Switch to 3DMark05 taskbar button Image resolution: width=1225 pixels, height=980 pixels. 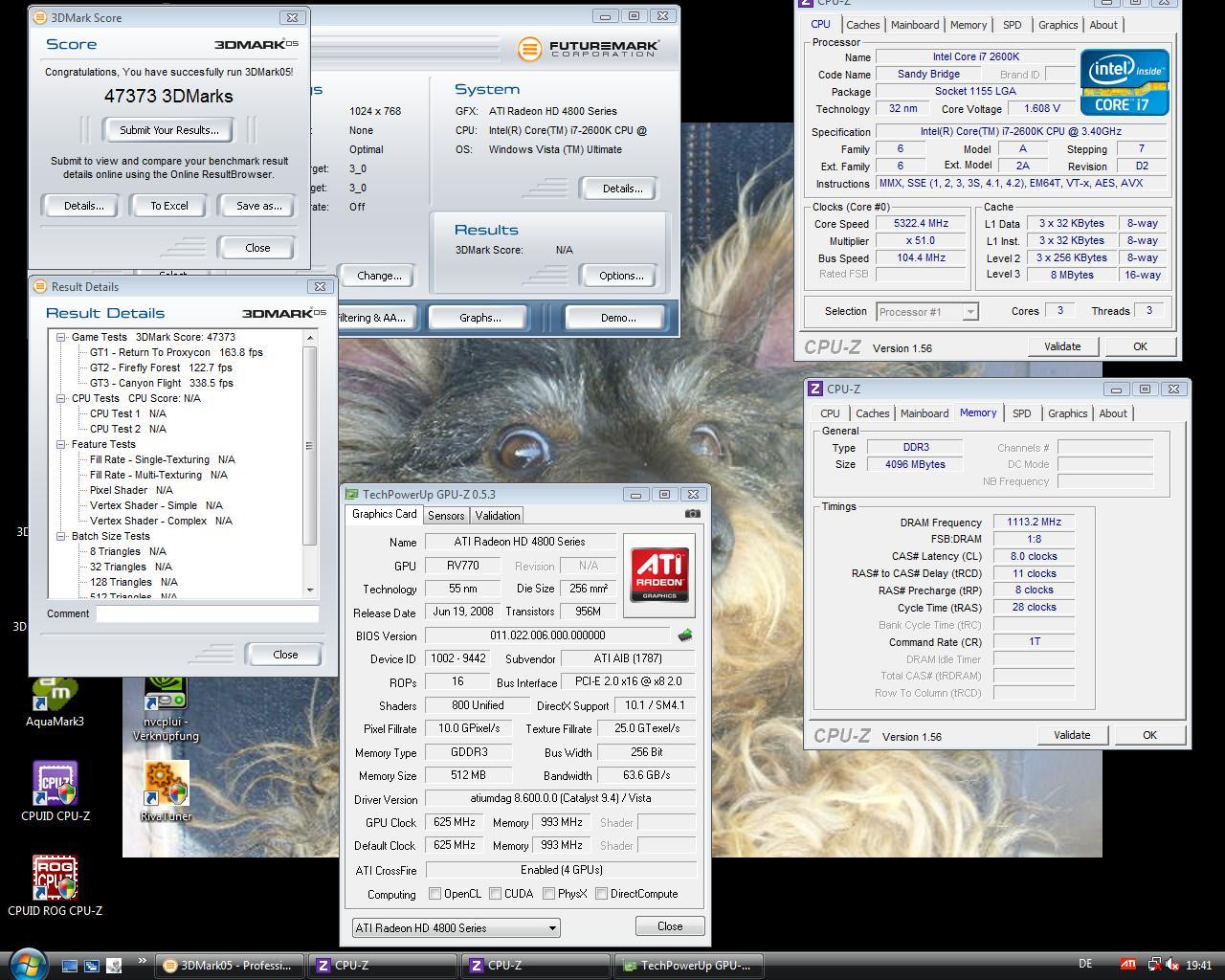point(230,965)
